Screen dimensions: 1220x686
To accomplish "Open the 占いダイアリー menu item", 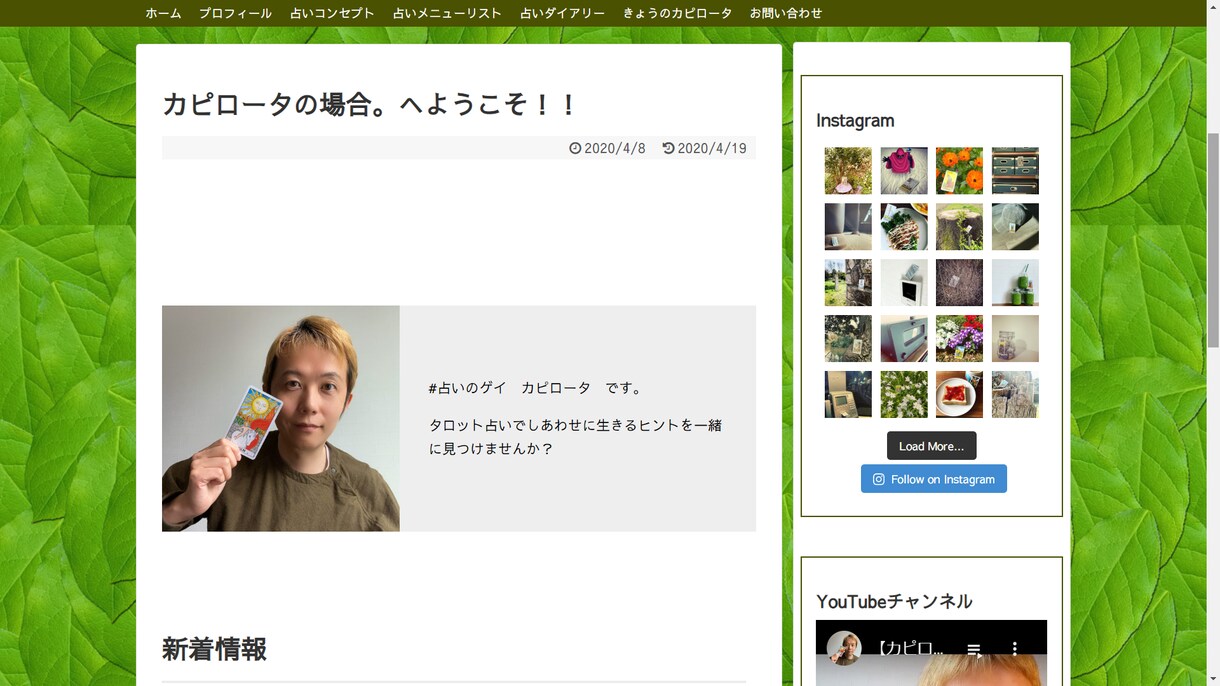I will [x=562, y=13].
